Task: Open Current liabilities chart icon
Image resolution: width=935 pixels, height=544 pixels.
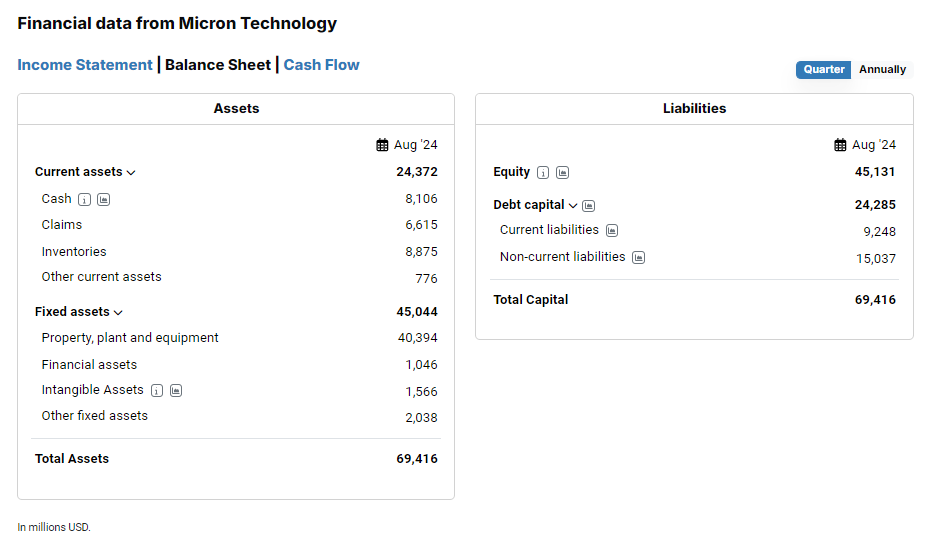Action: (x=612, y=230)
